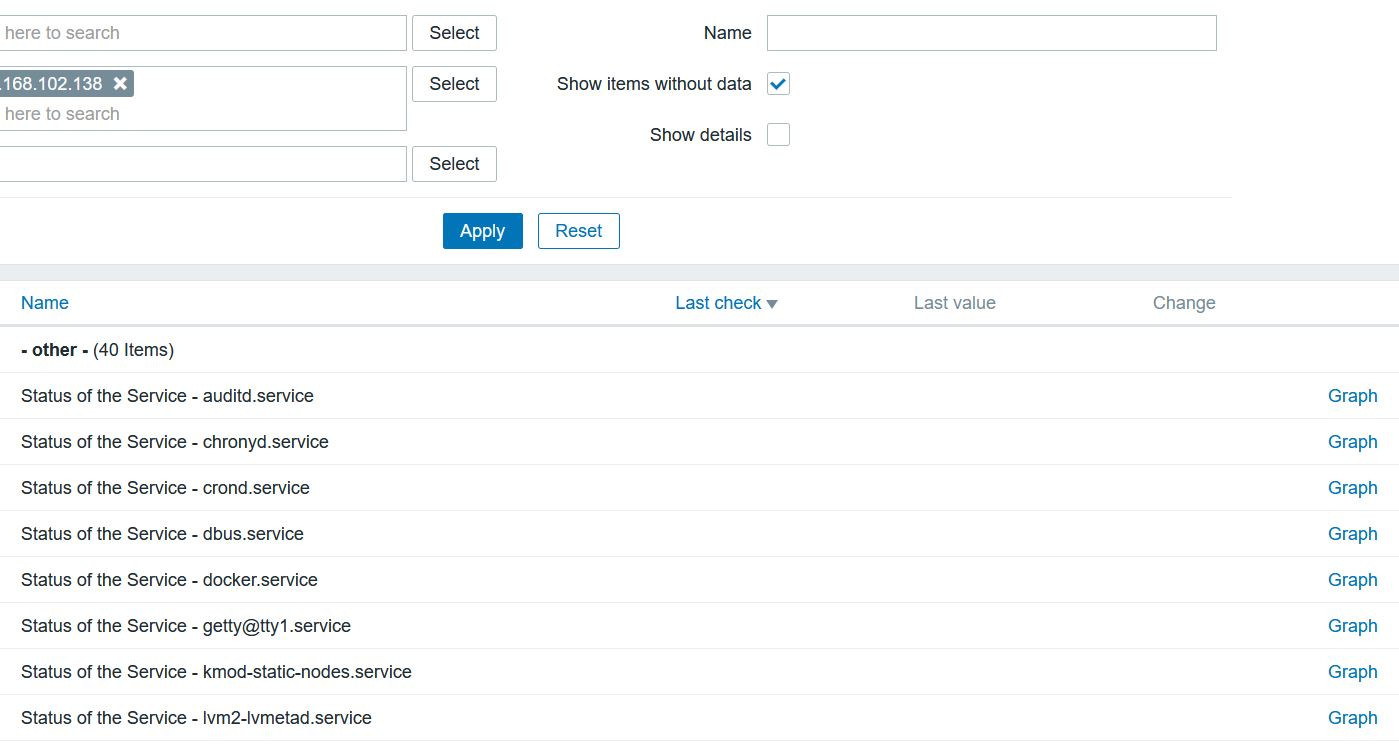
Task: Open Graph for crond.service
Action: click(x=1352, y=488)
